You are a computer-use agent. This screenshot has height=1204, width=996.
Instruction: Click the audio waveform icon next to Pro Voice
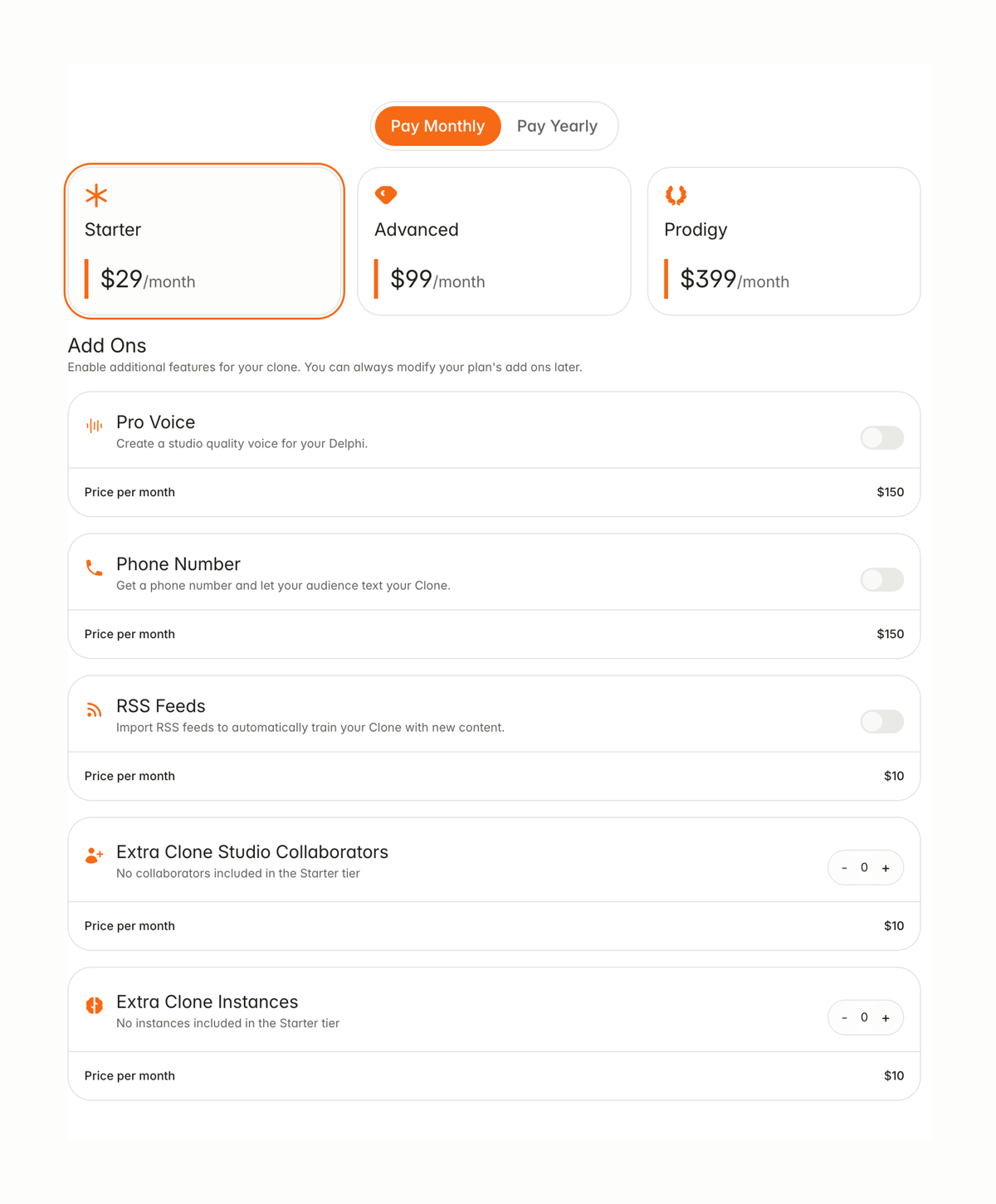pyautogui.click(x=94, y=426)
